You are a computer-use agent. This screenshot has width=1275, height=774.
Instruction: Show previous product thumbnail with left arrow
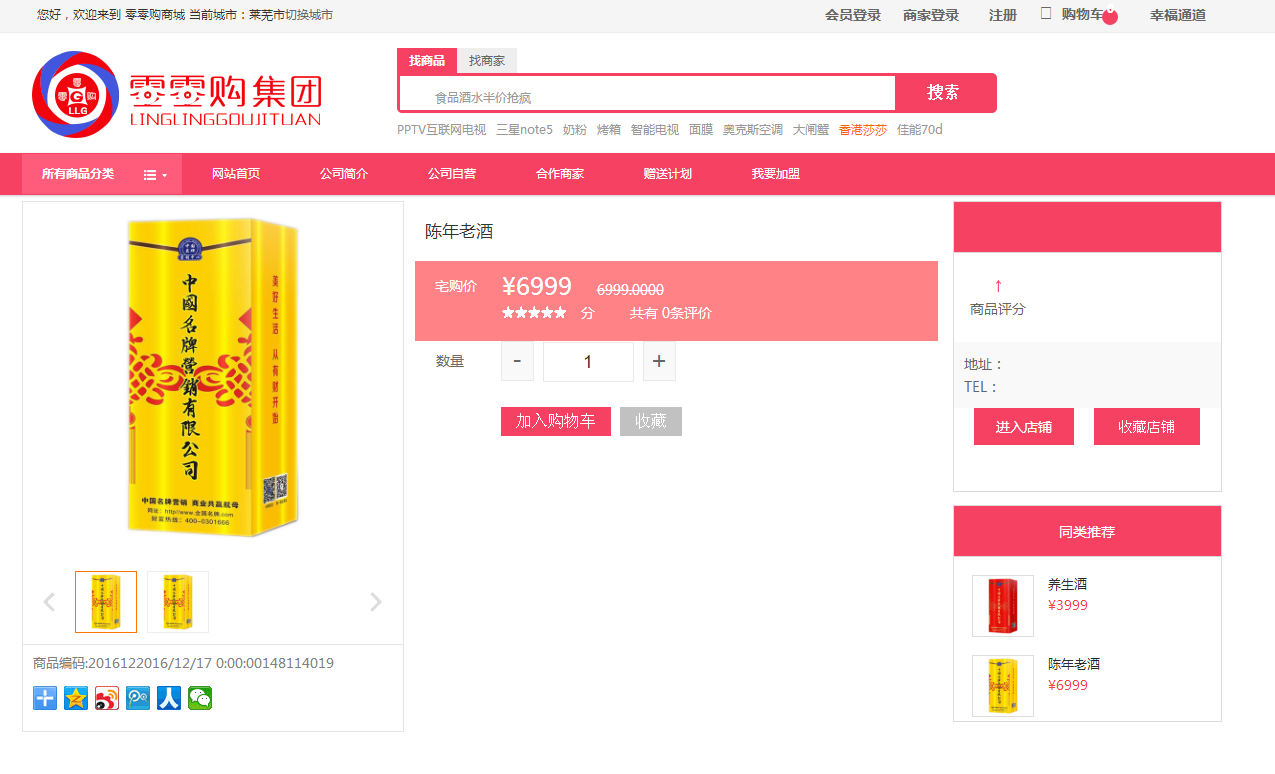49,602
